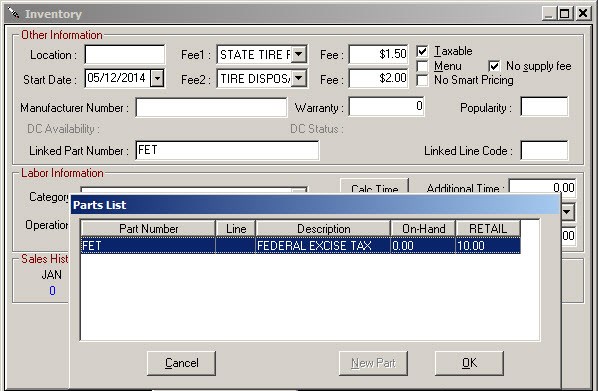
Task: Sort by the Description column header
Action: [x=323, y=228]
